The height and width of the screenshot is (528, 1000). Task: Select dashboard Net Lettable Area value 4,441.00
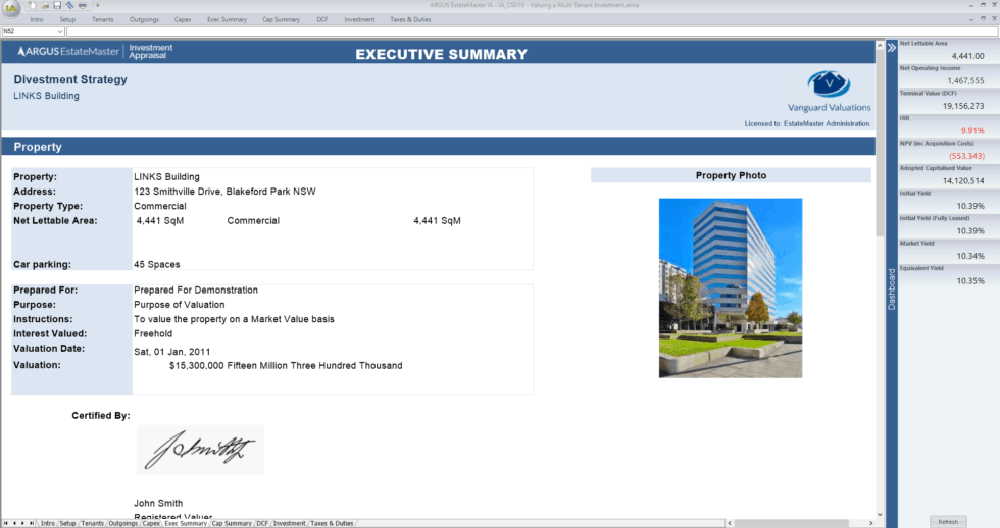968,55
